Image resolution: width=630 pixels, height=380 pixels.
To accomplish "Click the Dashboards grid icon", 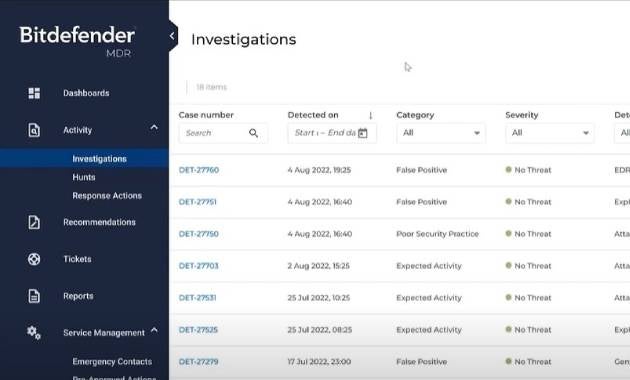I will pos(34,93).
